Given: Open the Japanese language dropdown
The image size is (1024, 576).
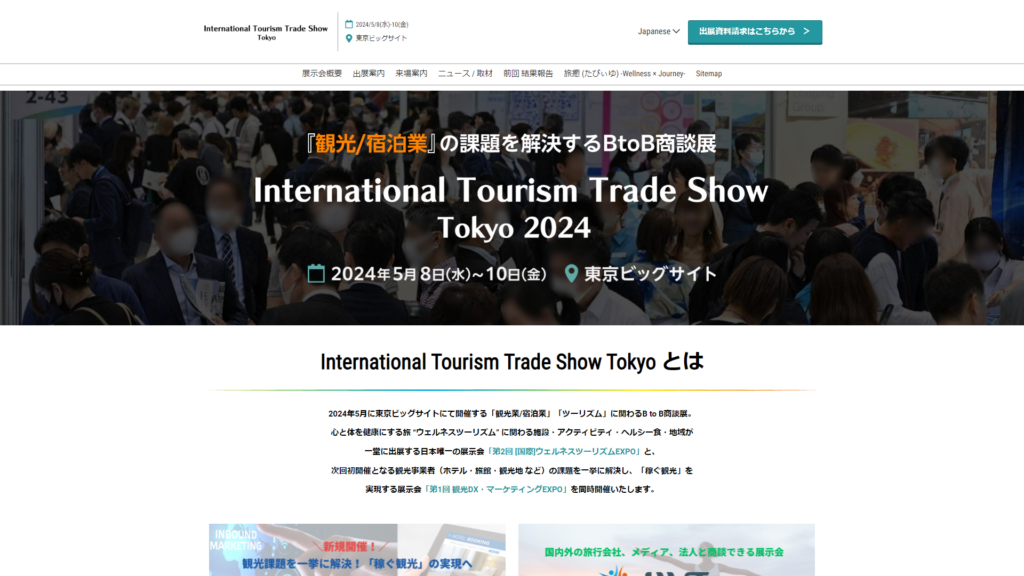Looking at the screenshot, I should tap(658, 31).
